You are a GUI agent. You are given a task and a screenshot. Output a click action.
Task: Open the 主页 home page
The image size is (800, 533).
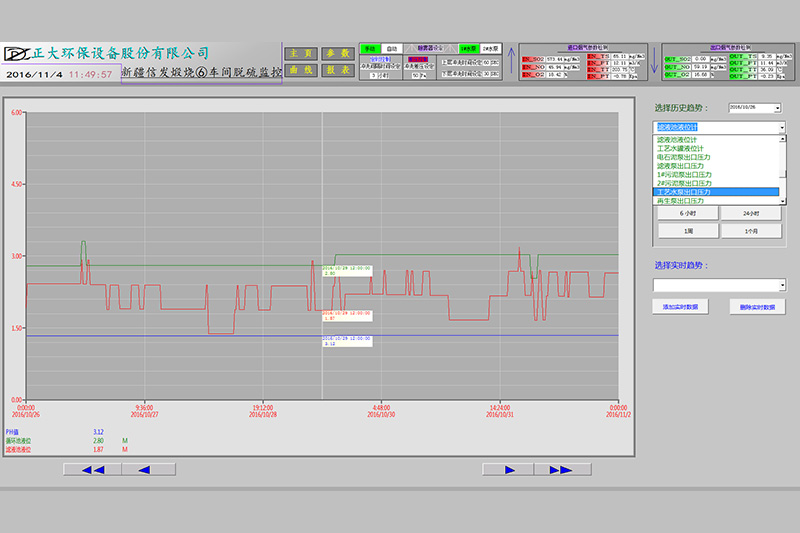(x=302, y=53)
